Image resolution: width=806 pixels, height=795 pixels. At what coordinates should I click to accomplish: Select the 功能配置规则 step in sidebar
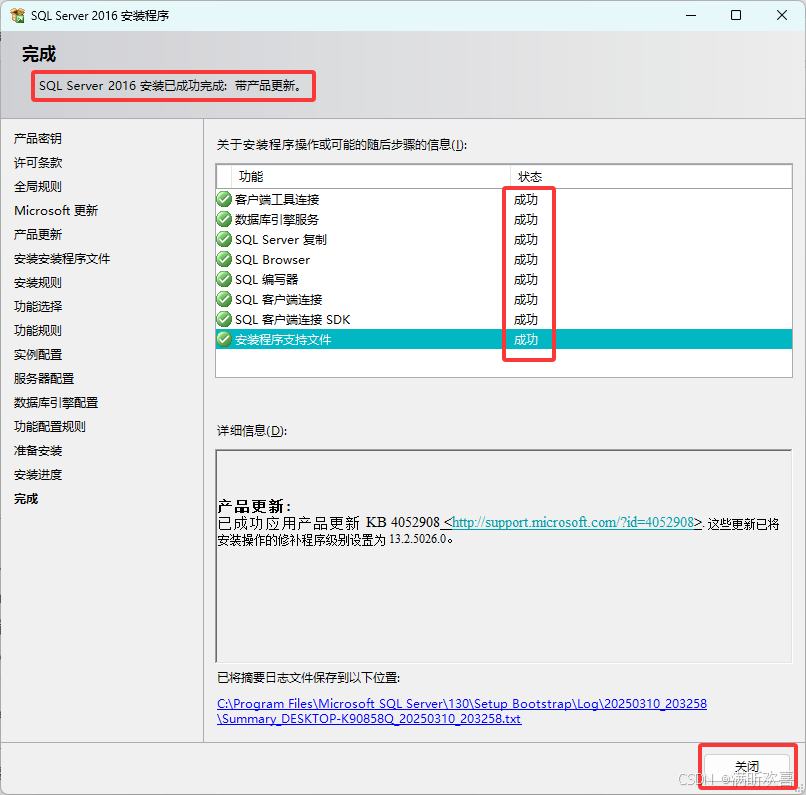coord(49,427)
